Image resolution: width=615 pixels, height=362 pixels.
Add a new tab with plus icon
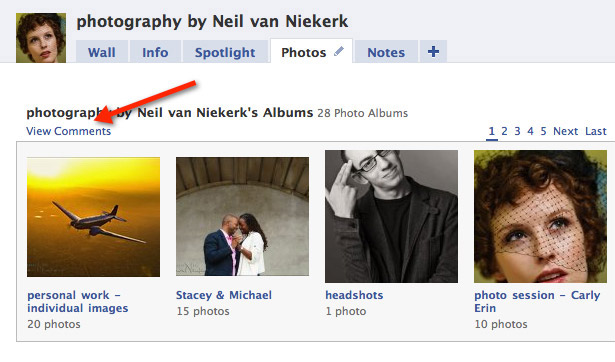433,51
